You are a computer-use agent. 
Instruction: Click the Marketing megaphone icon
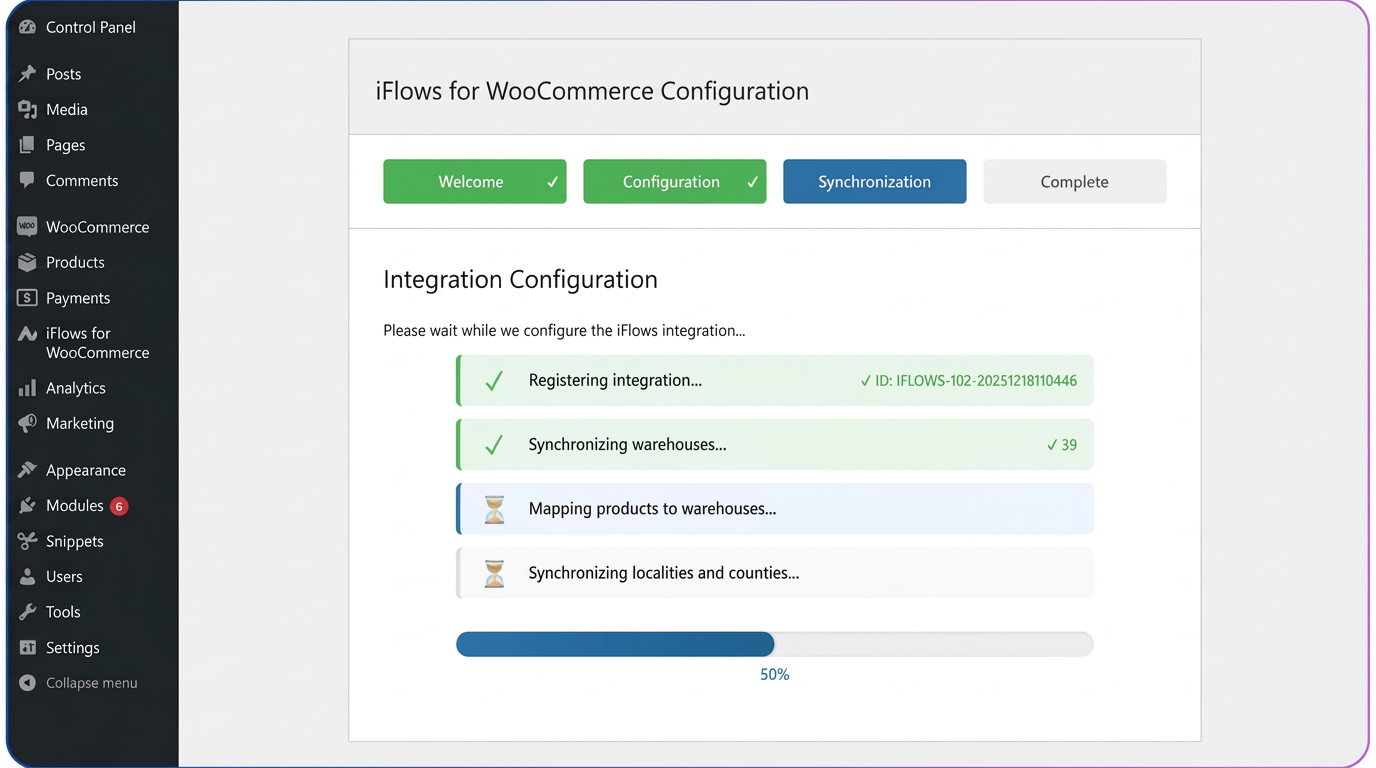(27, 423)
